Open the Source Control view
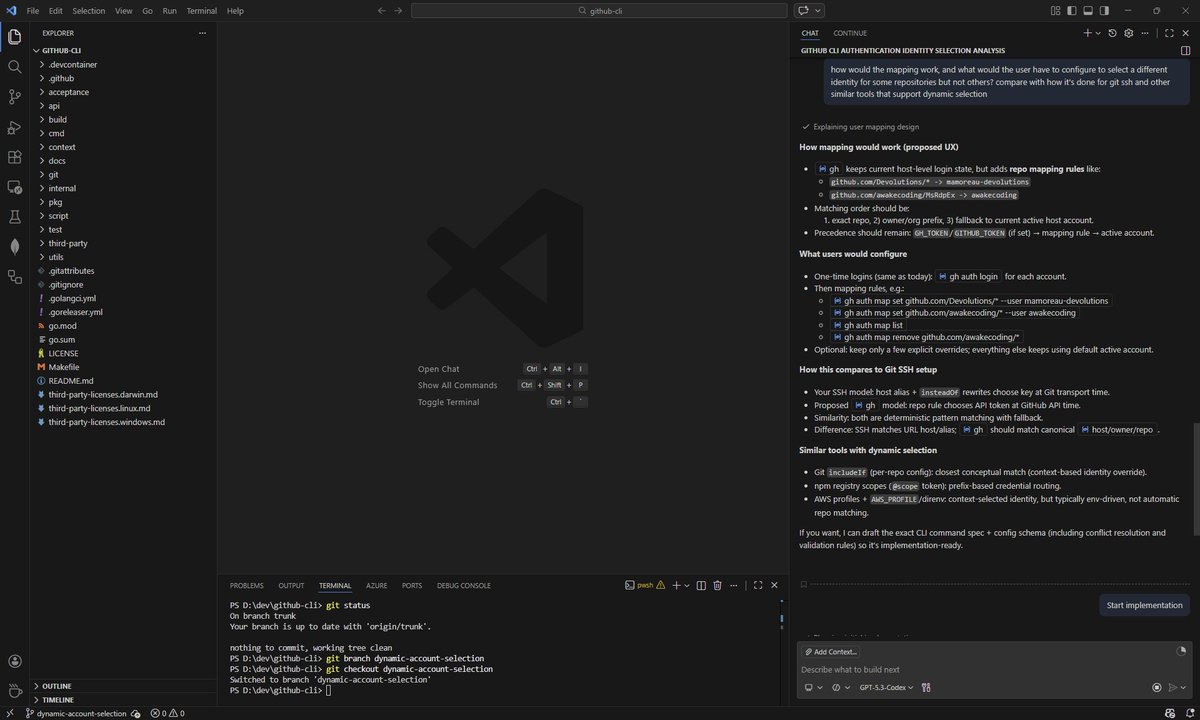The width and height of the screenshot is (1200, 720). [14, 97]
